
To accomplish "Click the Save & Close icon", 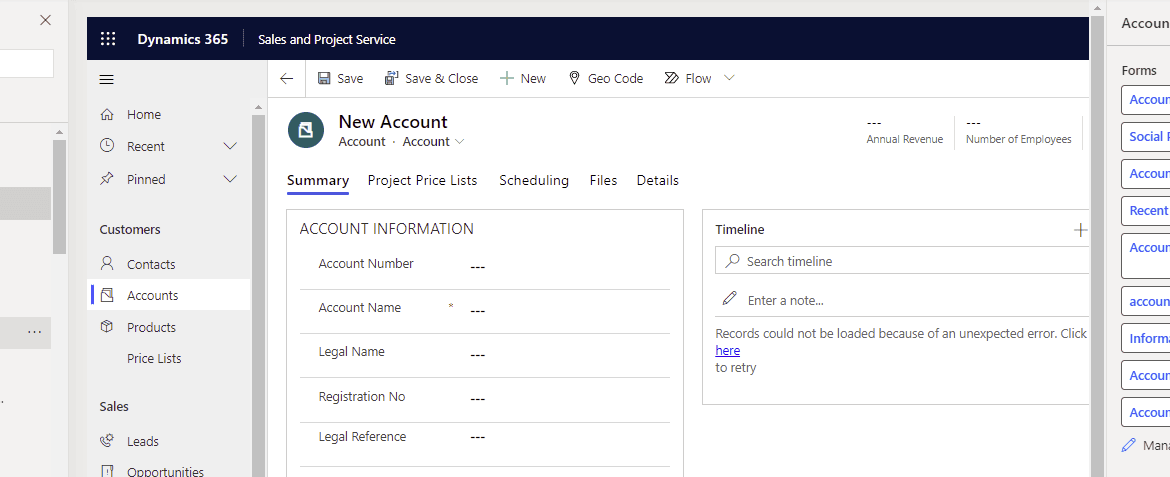I will coord(392,78).
